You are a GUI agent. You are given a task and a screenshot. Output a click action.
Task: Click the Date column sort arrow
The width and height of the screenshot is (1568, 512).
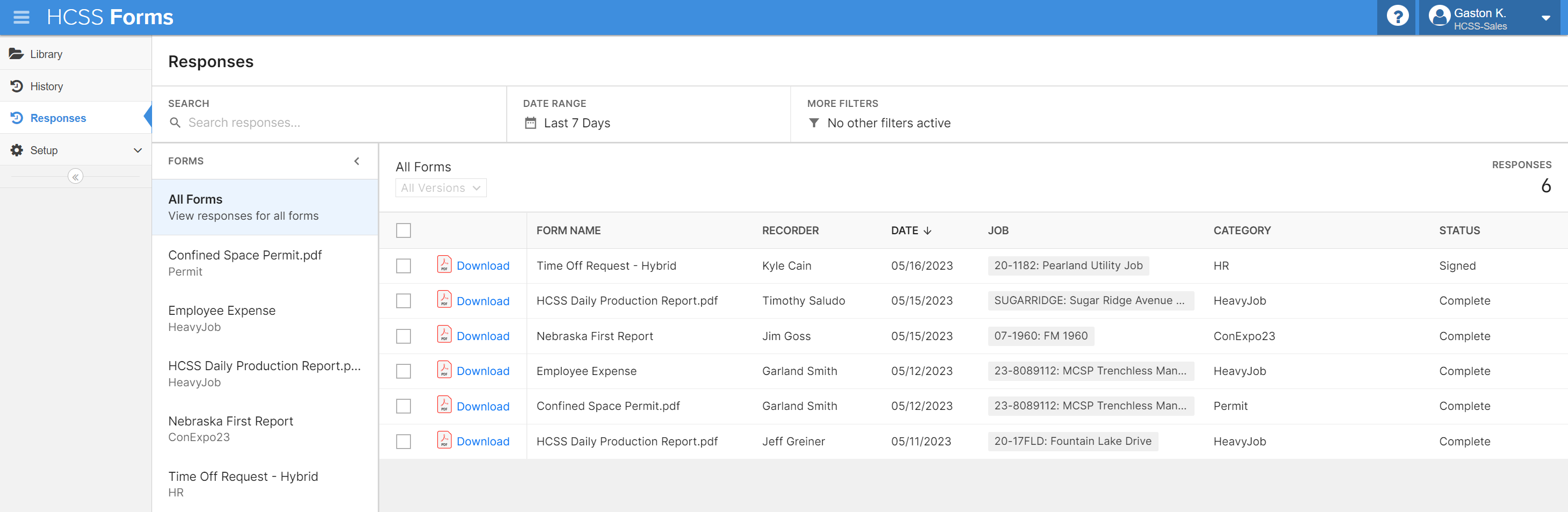927,230
